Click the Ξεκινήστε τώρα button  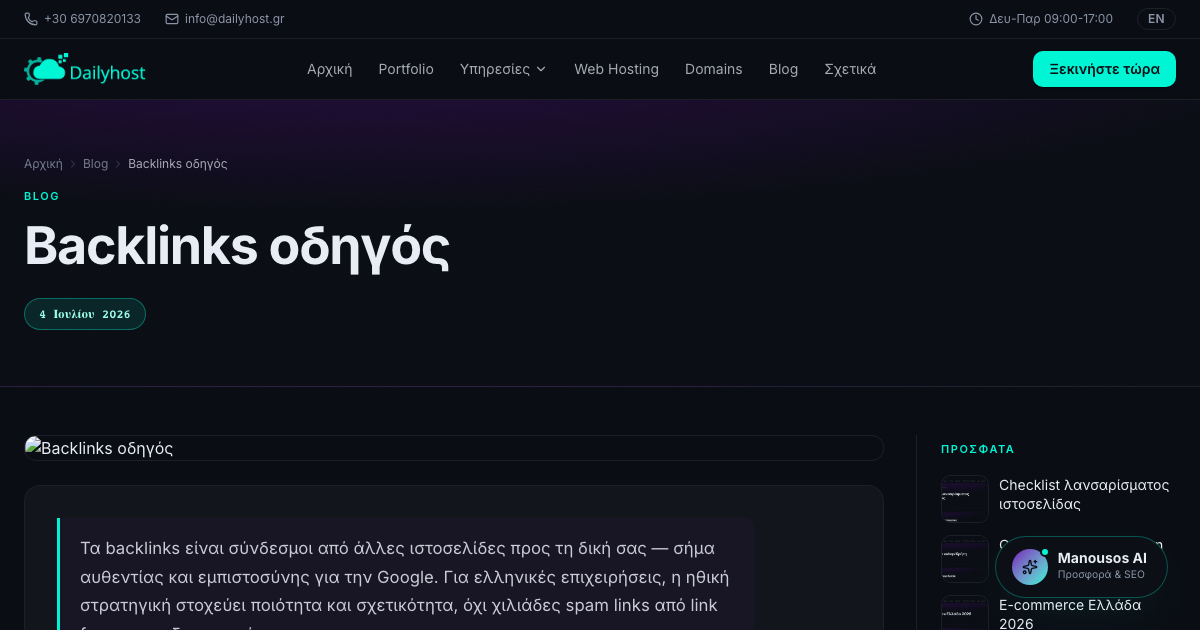coord(1104,69)
